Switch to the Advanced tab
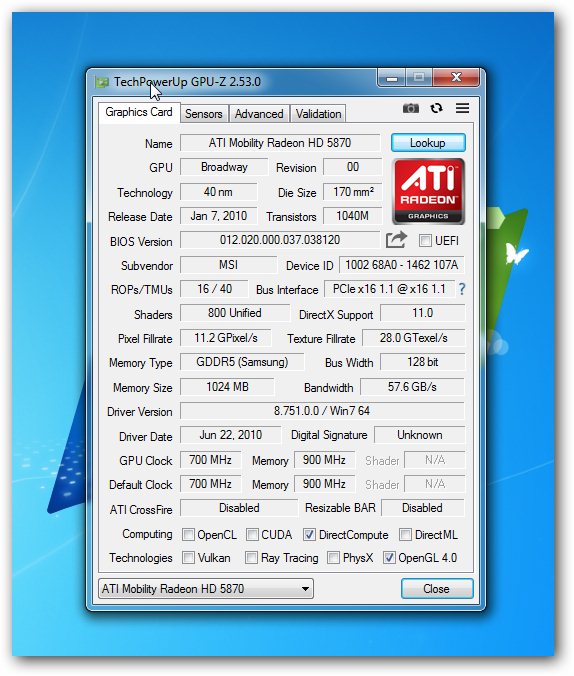 click(x=259, y=114)
